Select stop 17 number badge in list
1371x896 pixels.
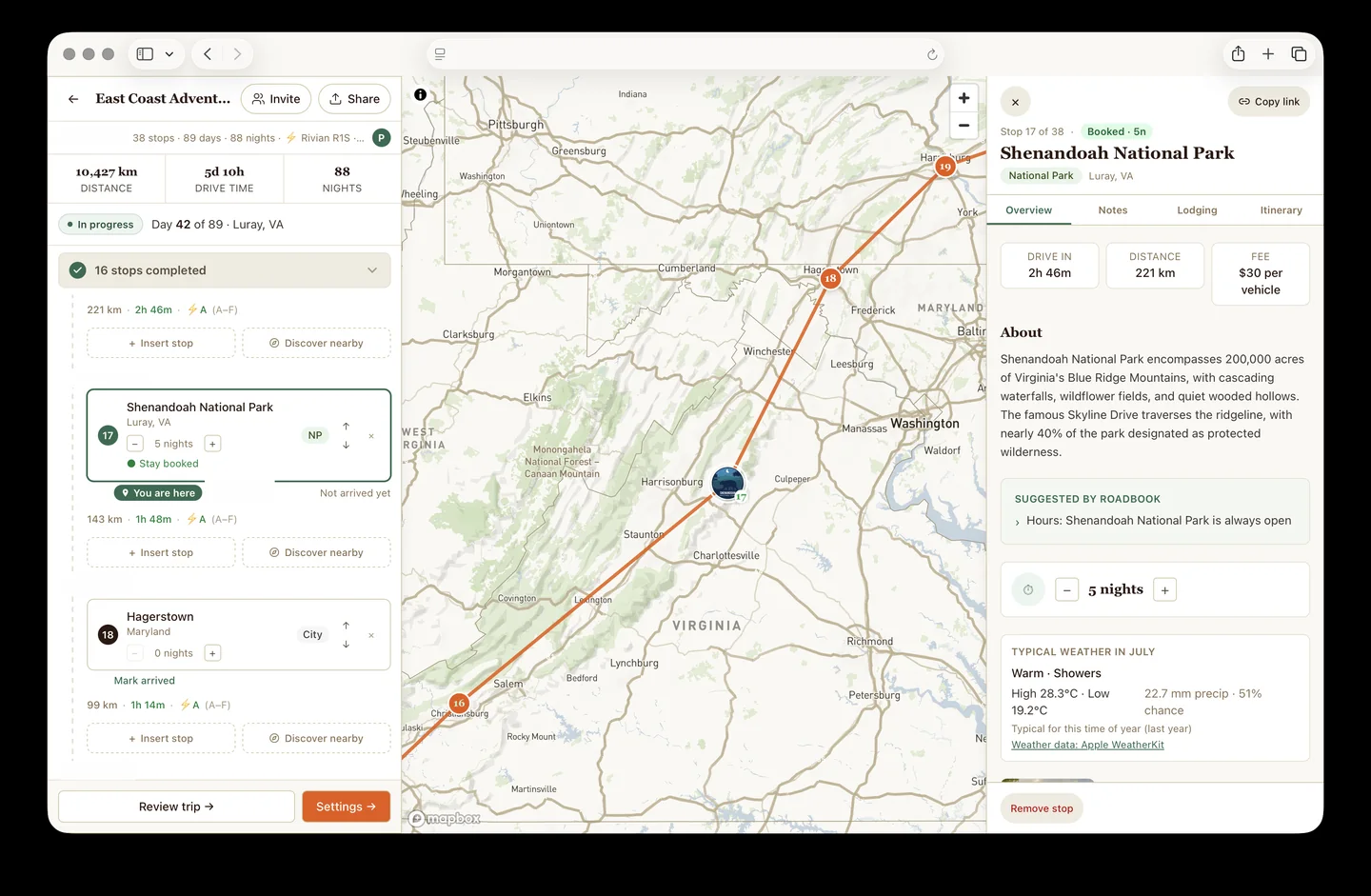pos(108,435)
